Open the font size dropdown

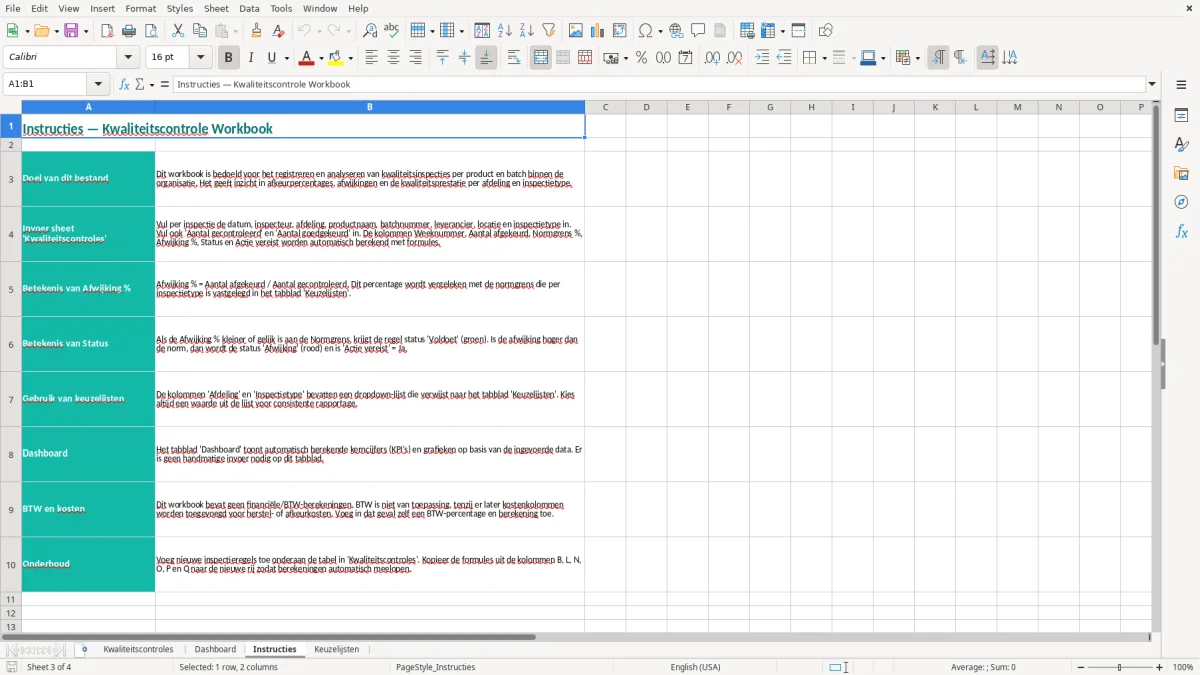[201, 58]
